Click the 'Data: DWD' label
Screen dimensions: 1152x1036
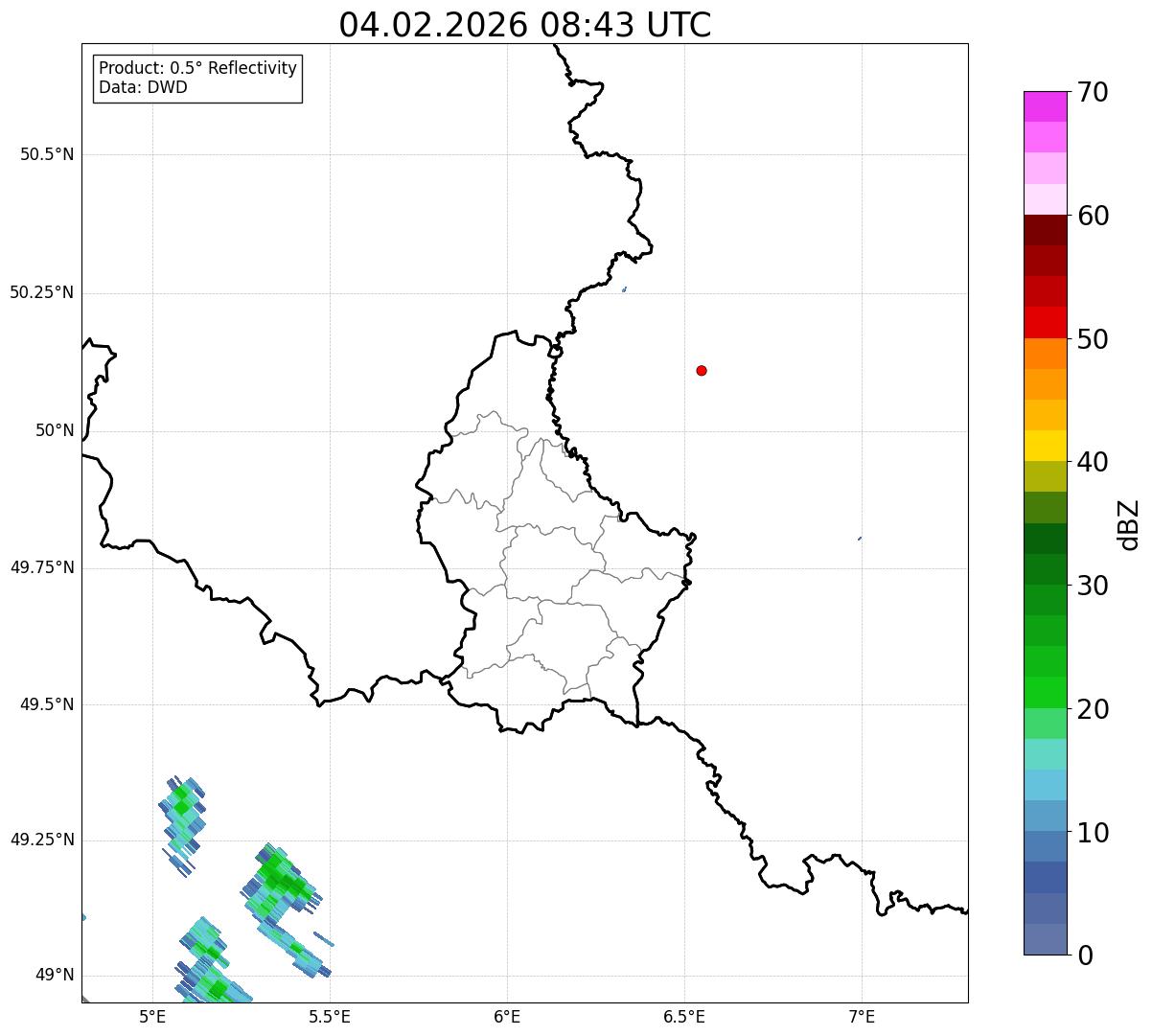[x=143, y=87]
